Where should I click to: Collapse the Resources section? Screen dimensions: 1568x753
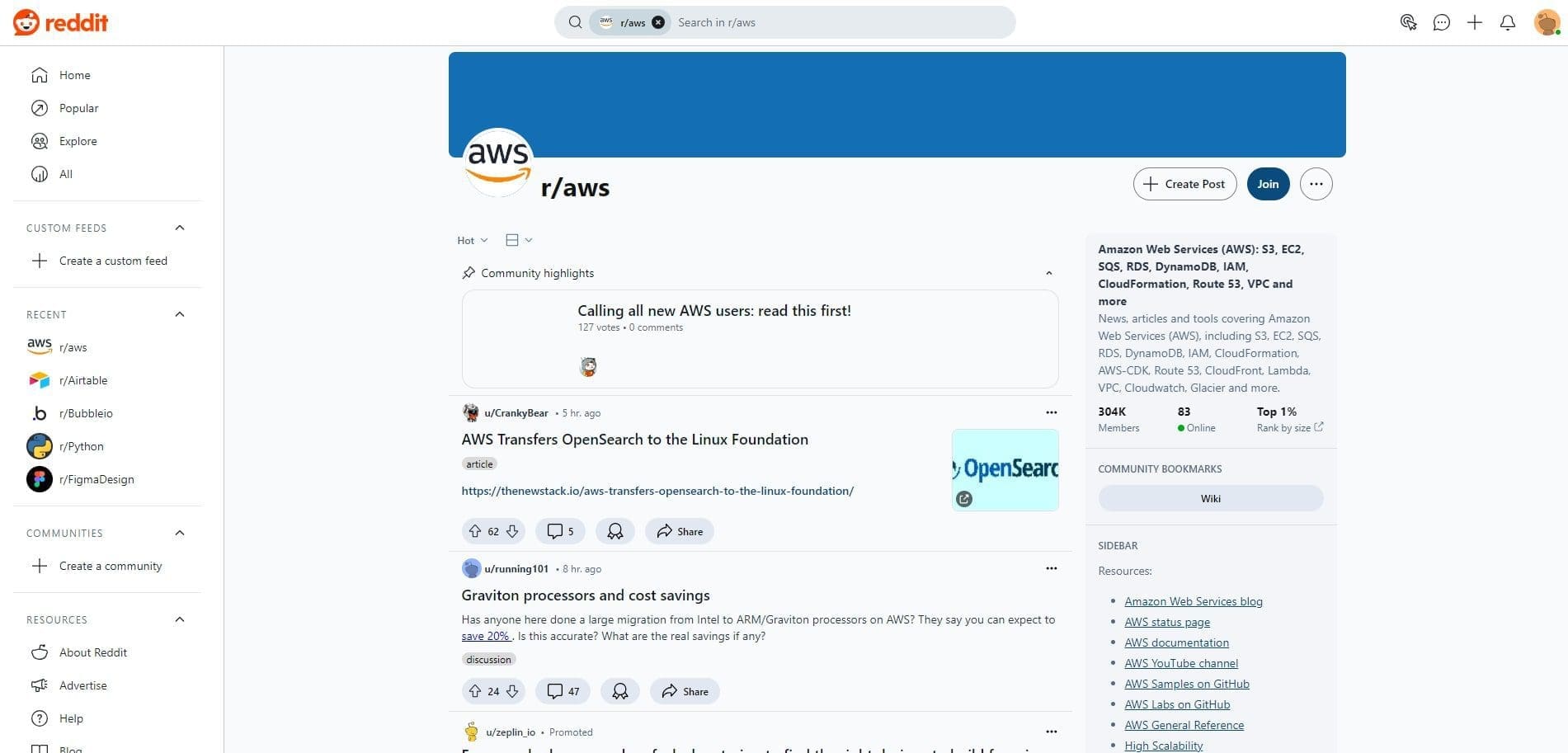180,619
